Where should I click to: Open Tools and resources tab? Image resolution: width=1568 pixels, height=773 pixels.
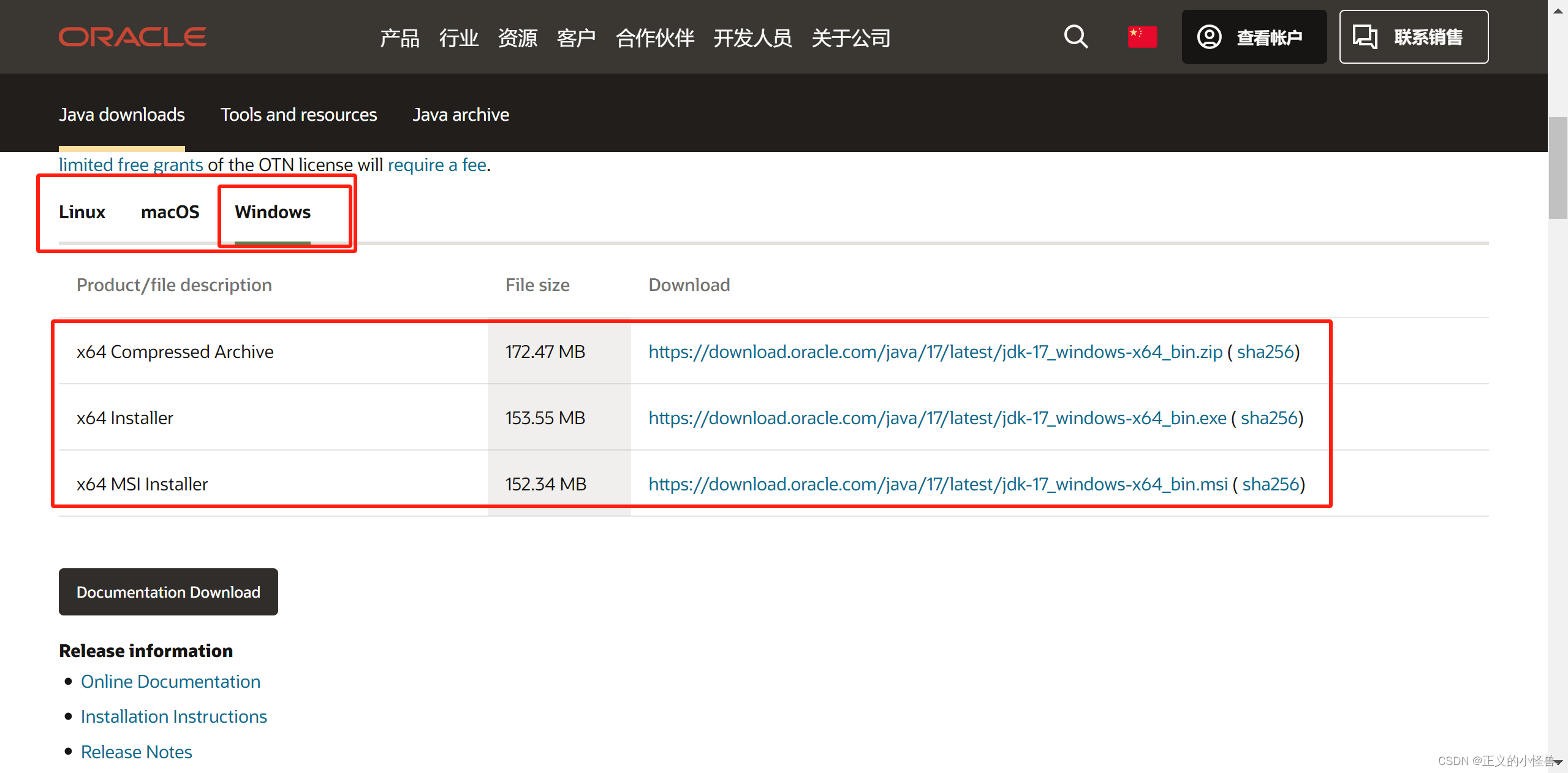pos(298,115)
